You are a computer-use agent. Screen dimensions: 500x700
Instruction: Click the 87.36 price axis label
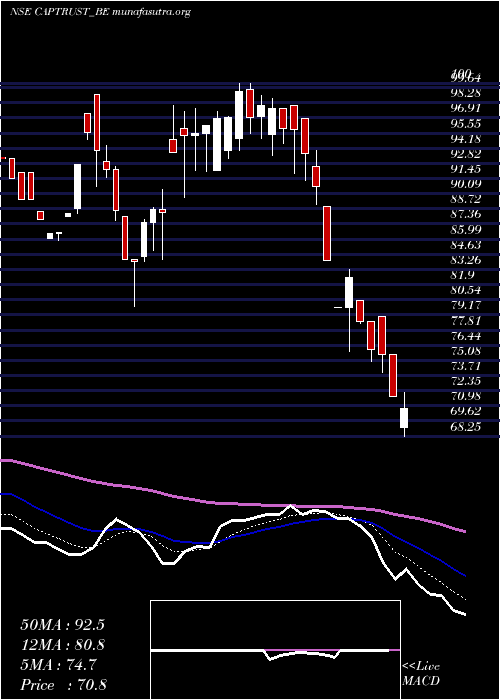[466, 214]
